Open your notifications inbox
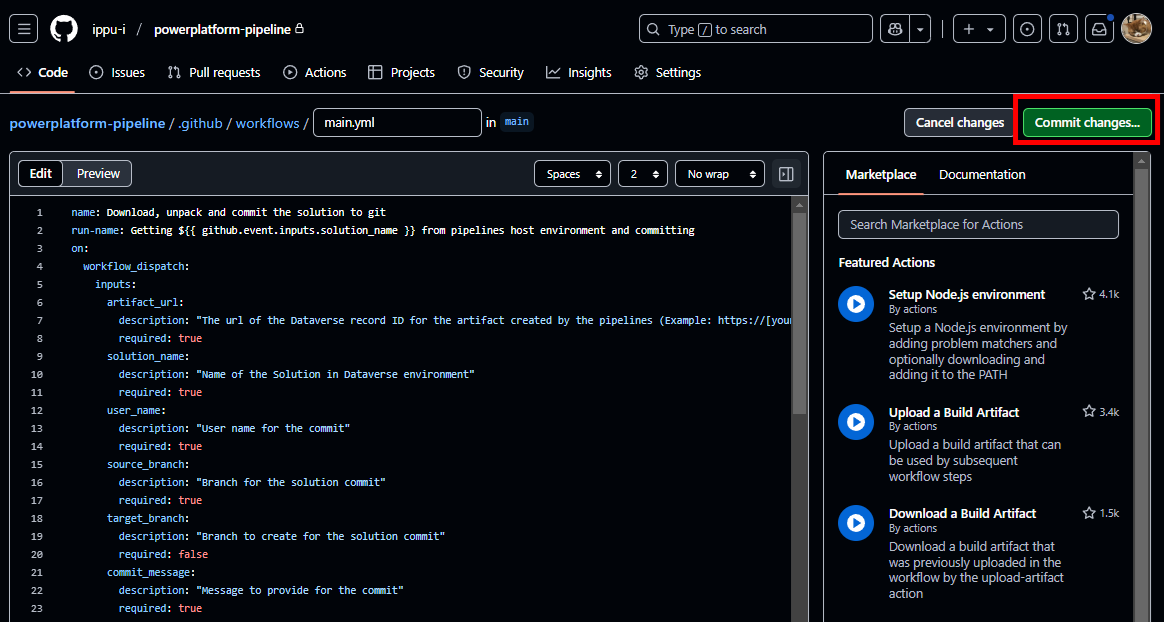The height and width of the screenshot is (622, 1164). click(x=1098, y=28)
